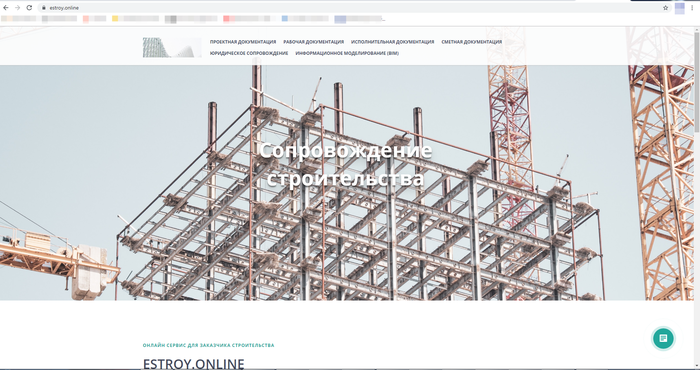This screenshot has width=700, height=370.
Task: Bookmark this page with the star icon
Action: coord(665,8)
